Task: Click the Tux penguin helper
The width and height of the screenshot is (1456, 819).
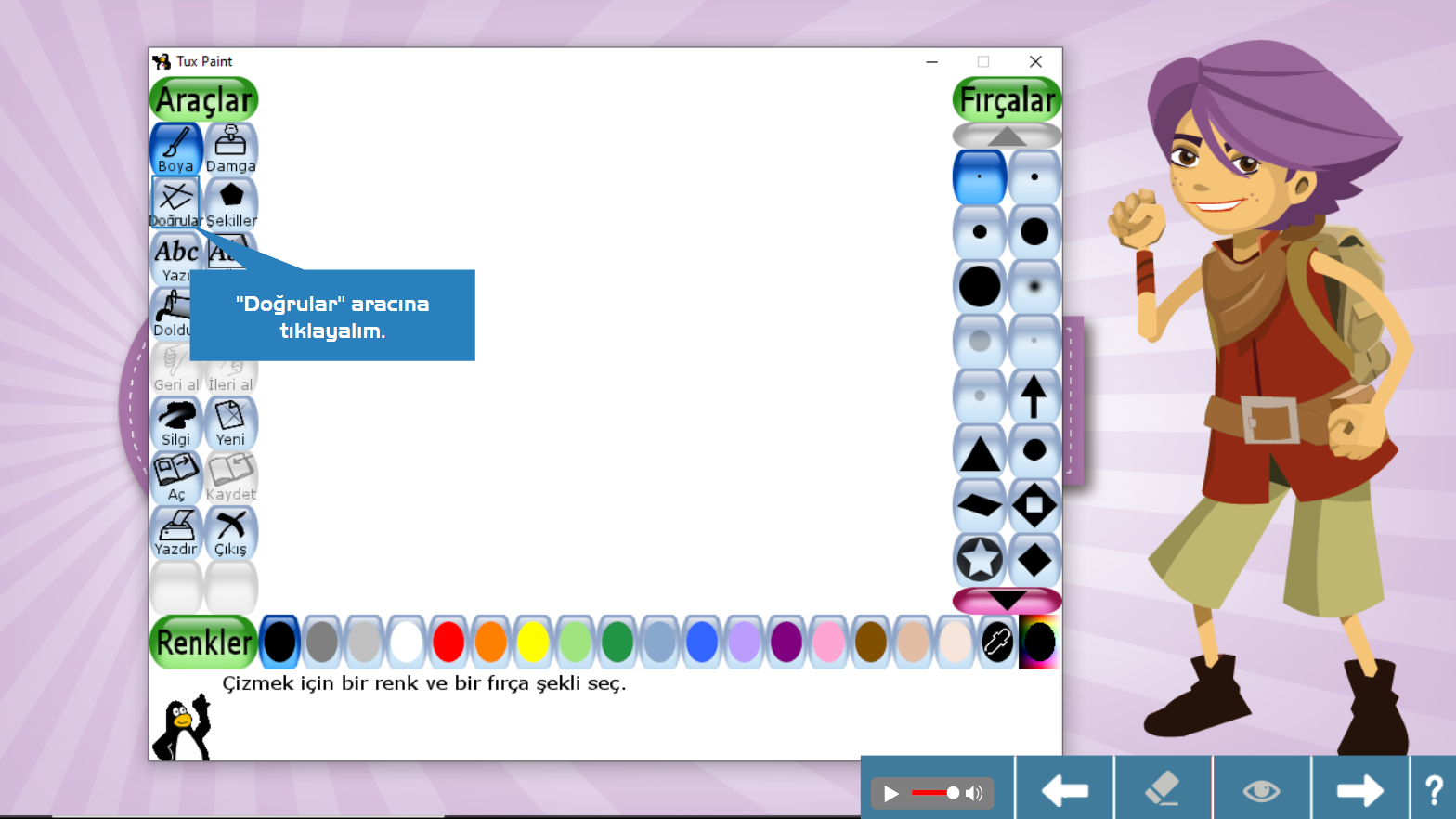Action: (x=182, y=727)
